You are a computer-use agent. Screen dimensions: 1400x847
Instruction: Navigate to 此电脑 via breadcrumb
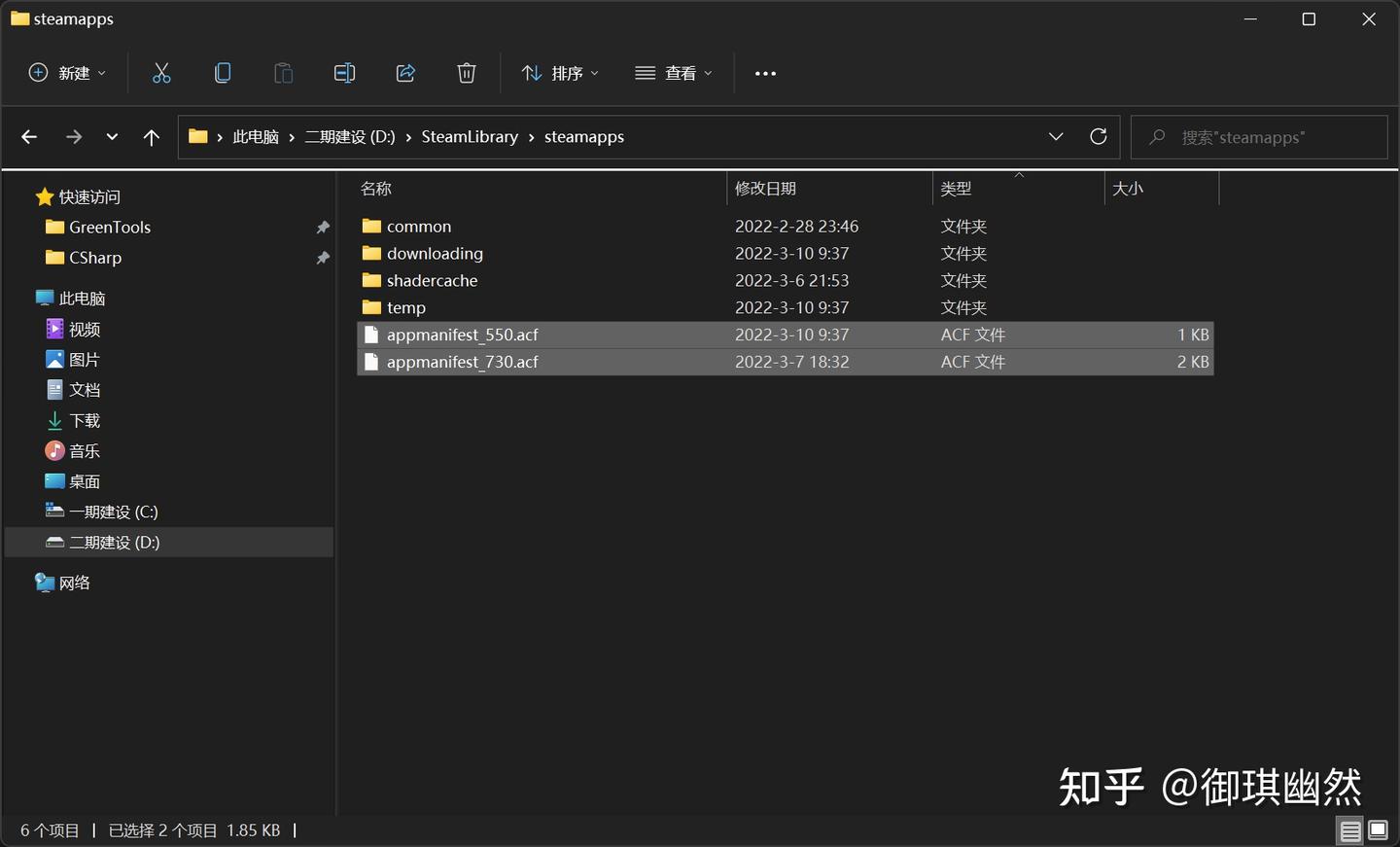256,136
